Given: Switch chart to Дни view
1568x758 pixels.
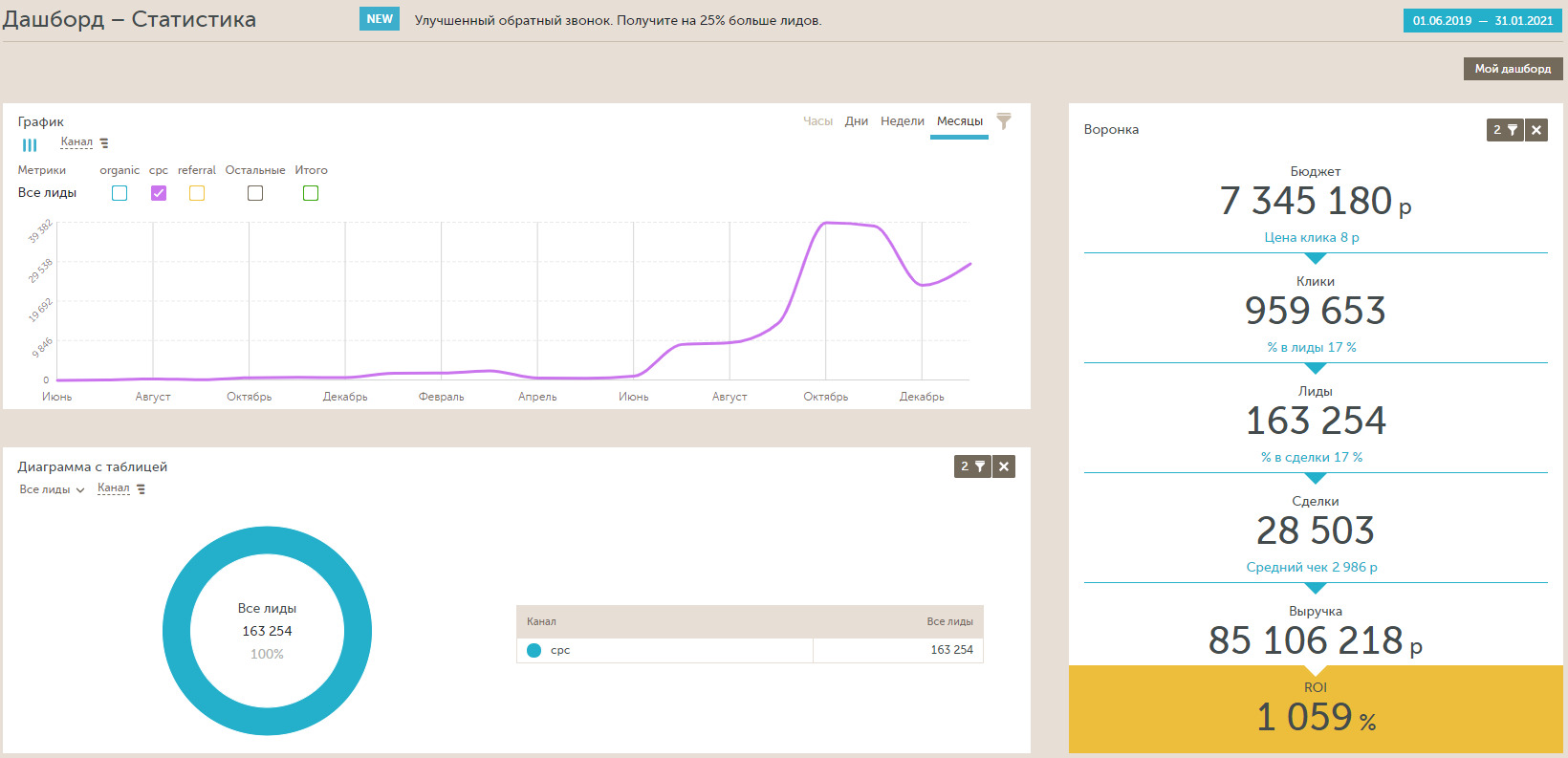Looking at the screenshot, I should [856, 121].
